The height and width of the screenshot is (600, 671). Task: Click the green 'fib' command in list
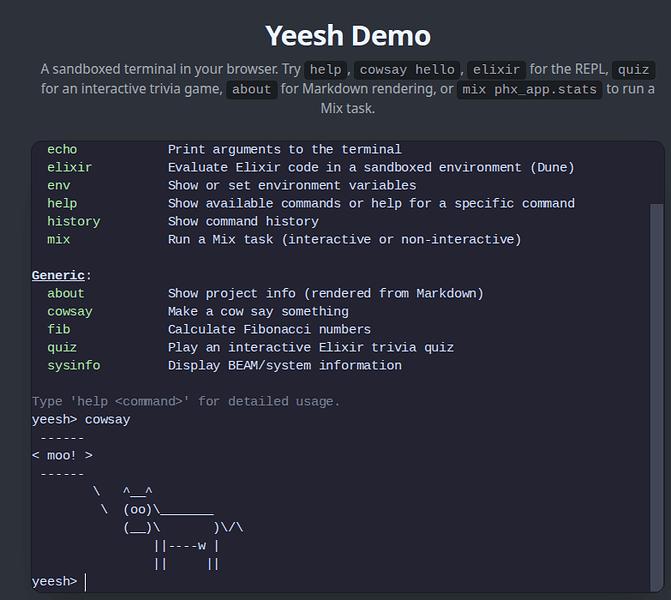tap(59, 329)
